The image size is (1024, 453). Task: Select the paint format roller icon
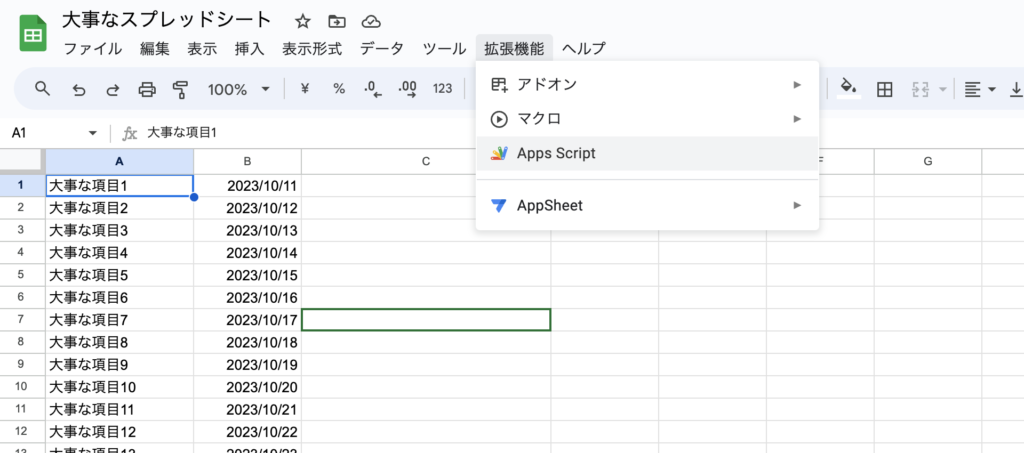pos(181,89)
